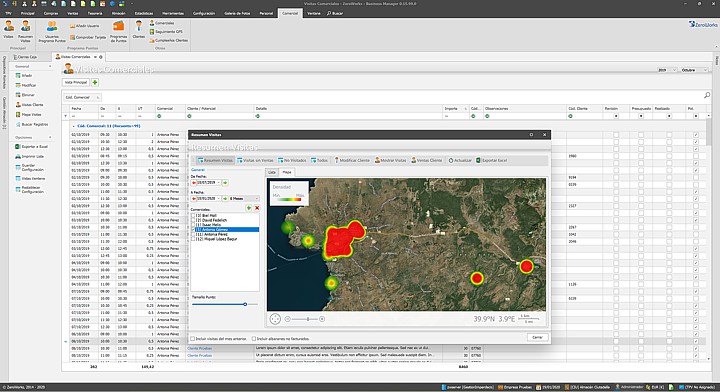The height and width of the screenshot is (392, 720).
Task: Toggle Antonia Pérez checkbox in Comerciales list
Action: pyautogui.click(x=193, y=234)
